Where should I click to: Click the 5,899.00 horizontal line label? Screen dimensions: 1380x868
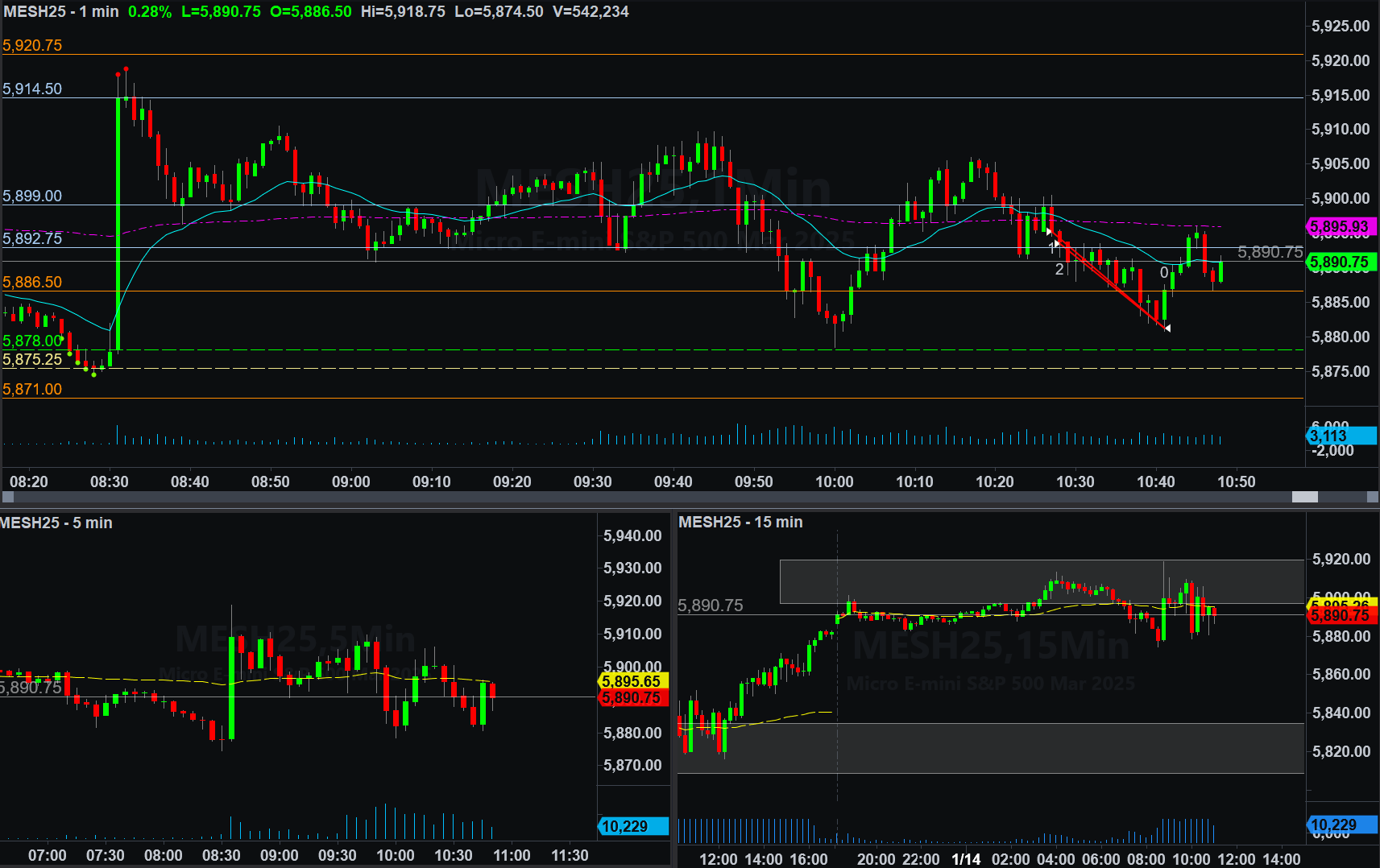[32, 196]
